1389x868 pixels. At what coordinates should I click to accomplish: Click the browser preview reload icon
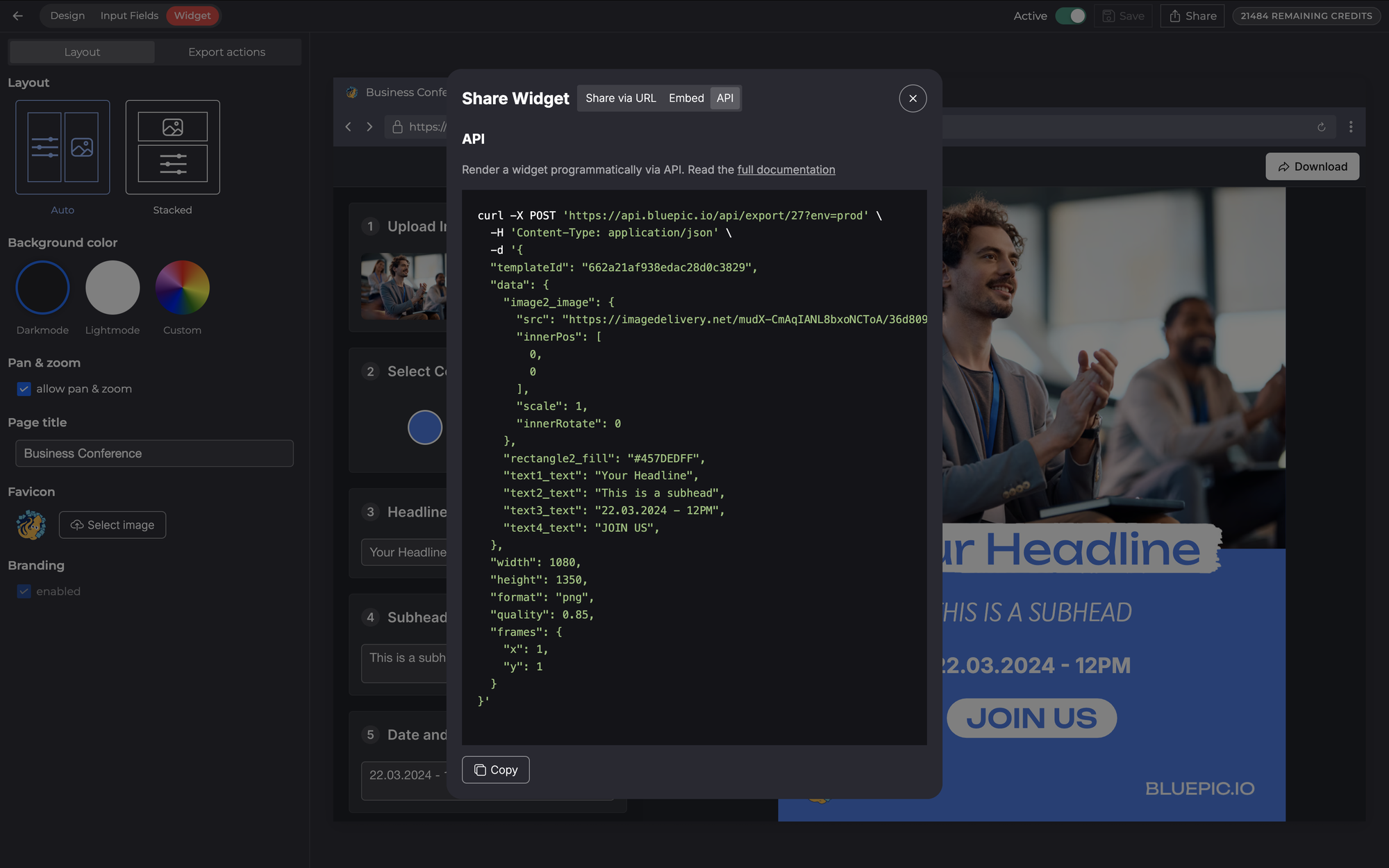(x=1322, y=127)
